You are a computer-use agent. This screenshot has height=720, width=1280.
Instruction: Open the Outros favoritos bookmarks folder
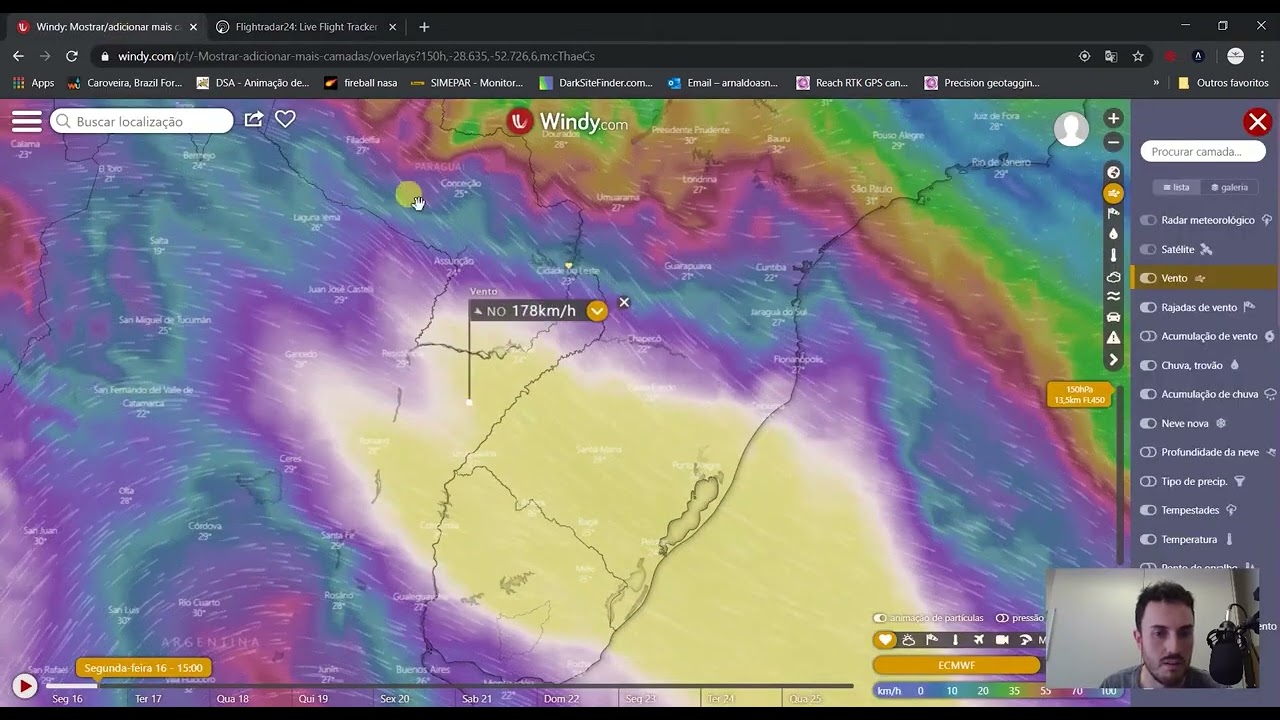[1222, 83]
